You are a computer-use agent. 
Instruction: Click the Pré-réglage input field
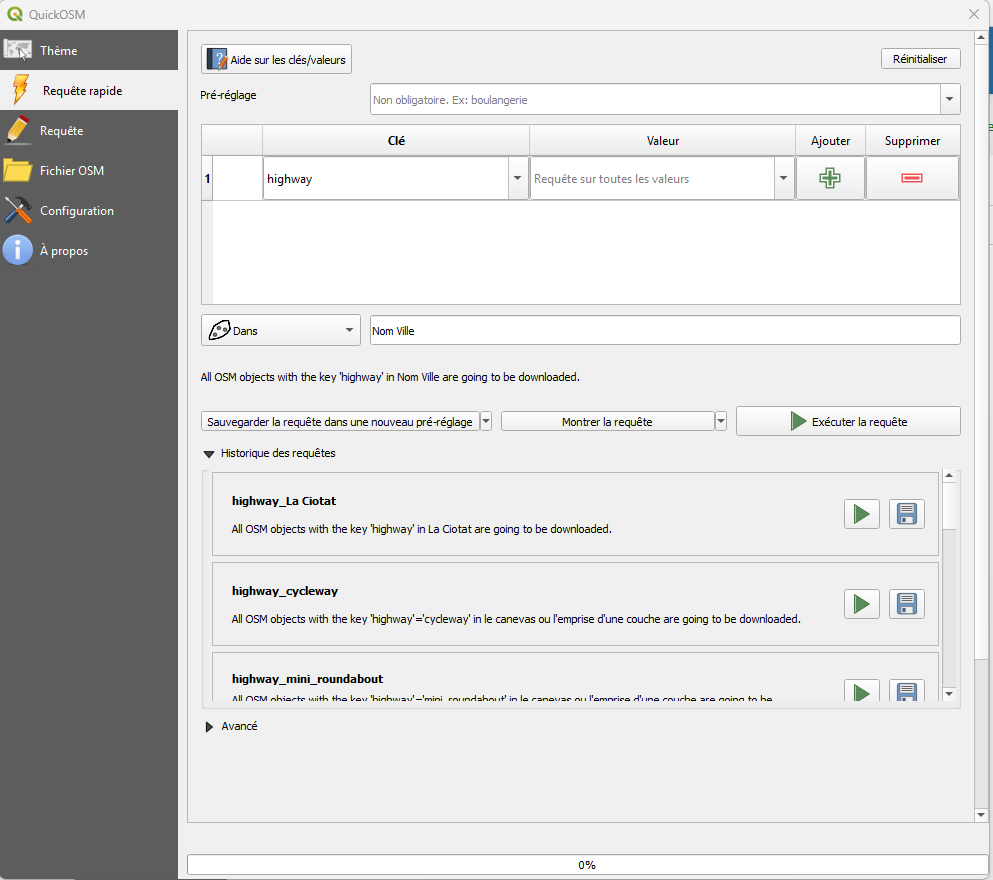[655, 99]
